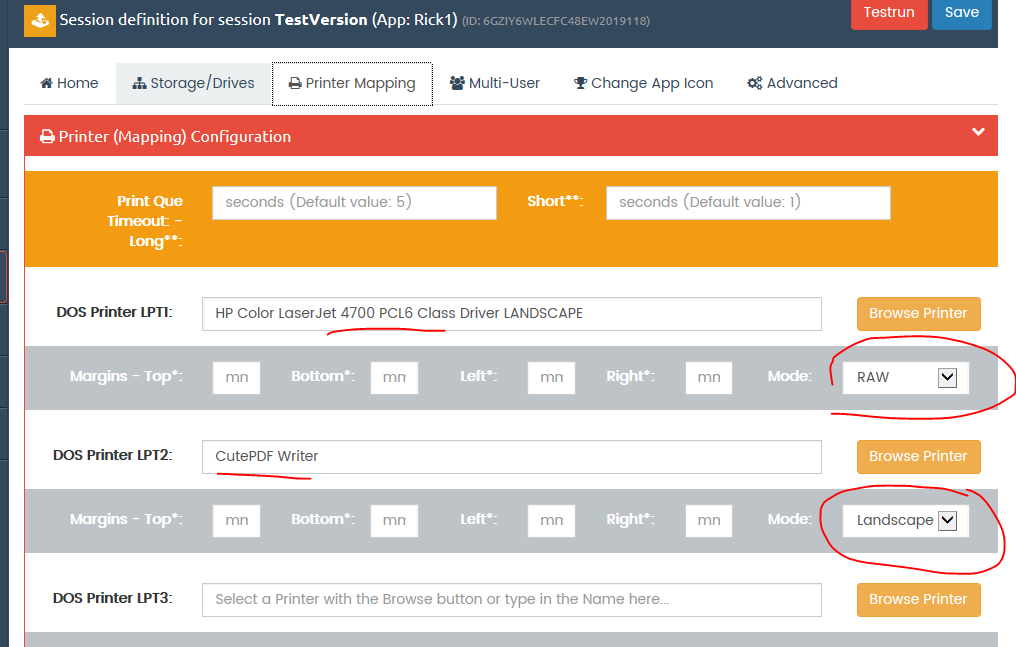
Task: Click the Change App Icon trophy icon
Action: click(581, 83)
